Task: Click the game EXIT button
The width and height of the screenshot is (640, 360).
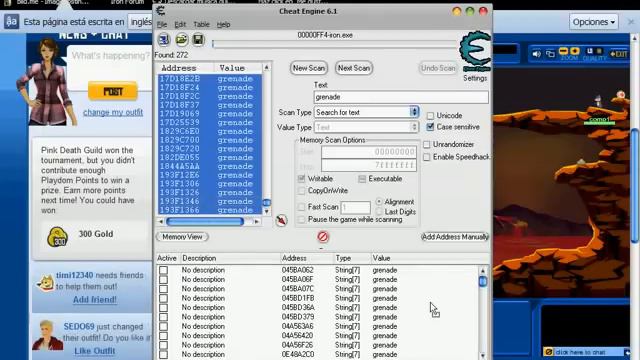Action: (618, 54)
